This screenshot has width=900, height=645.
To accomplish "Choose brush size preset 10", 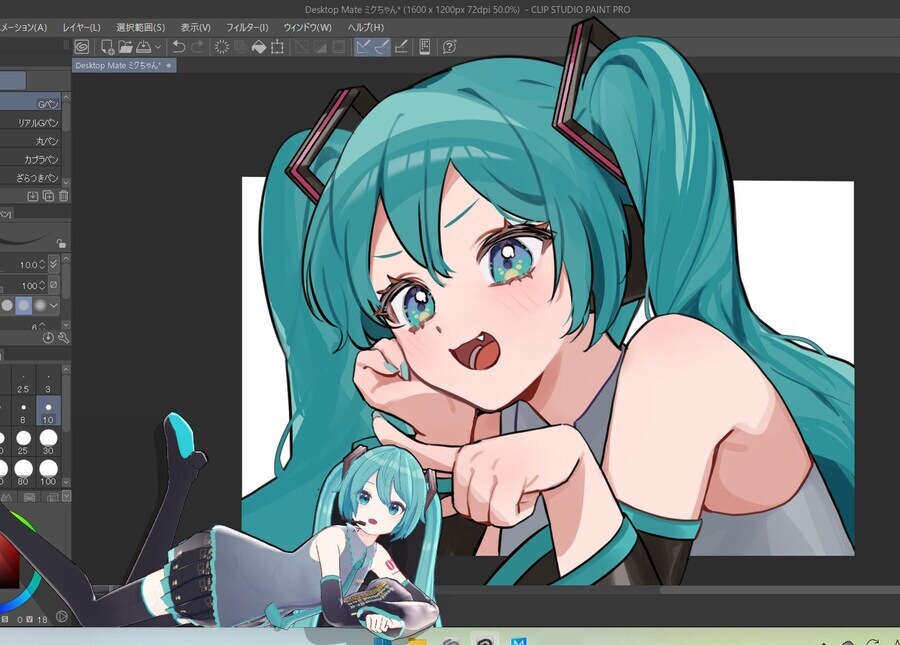I will click(48, 412).
